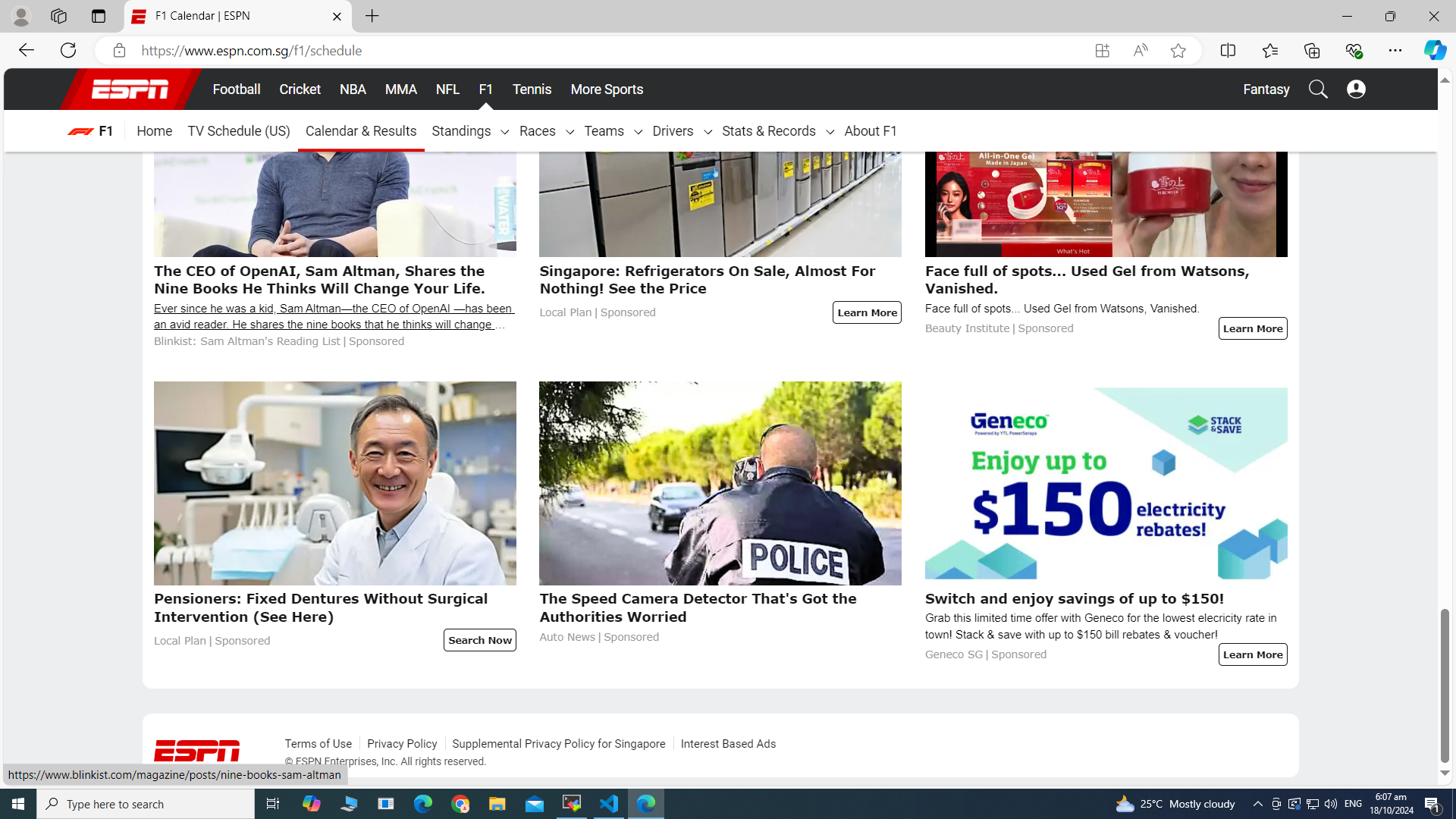
Task: Add page to favorites star icon
Action: [x=1178, y=51]
